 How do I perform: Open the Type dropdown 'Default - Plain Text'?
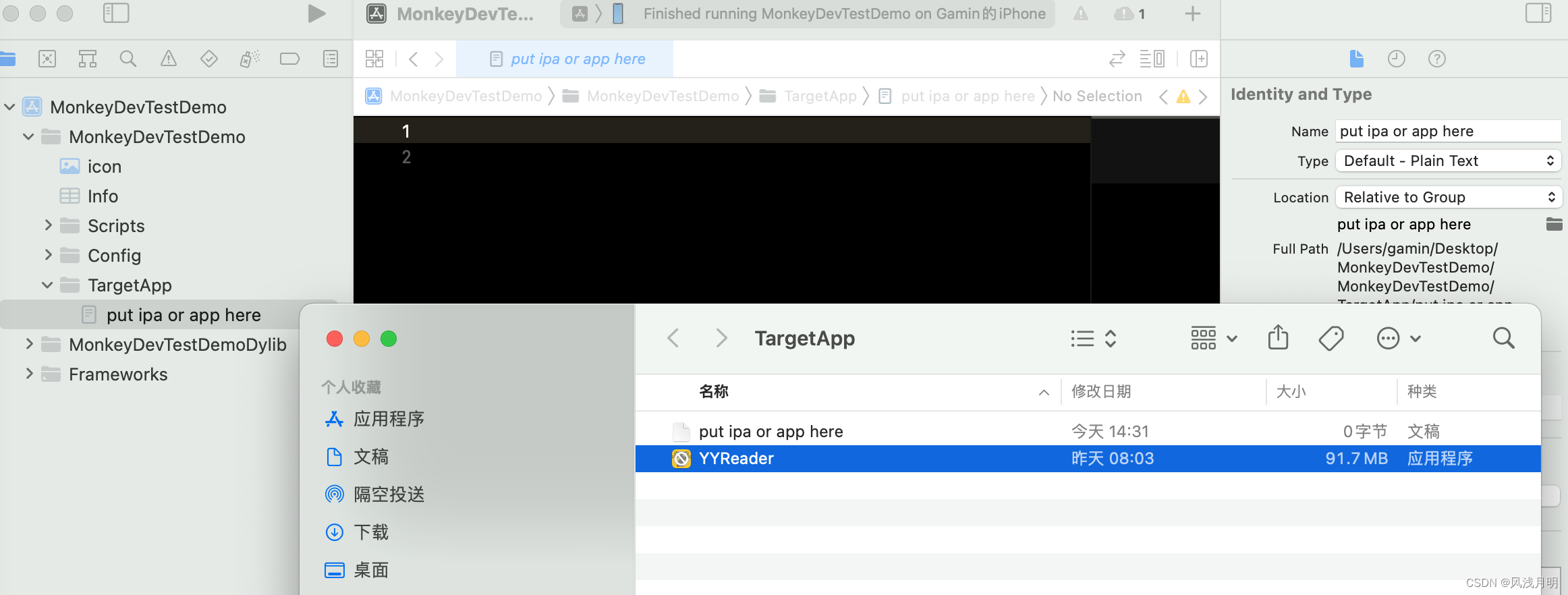point(1449,161)
